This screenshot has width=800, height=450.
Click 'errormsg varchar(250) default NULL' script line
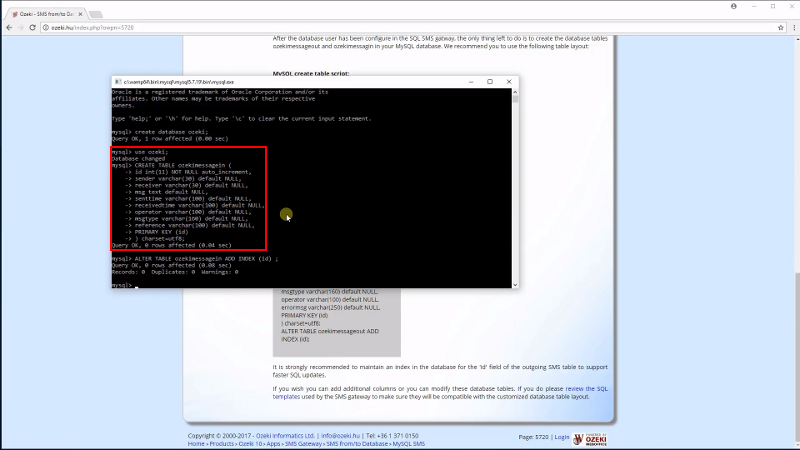click(x=331, y=308)
